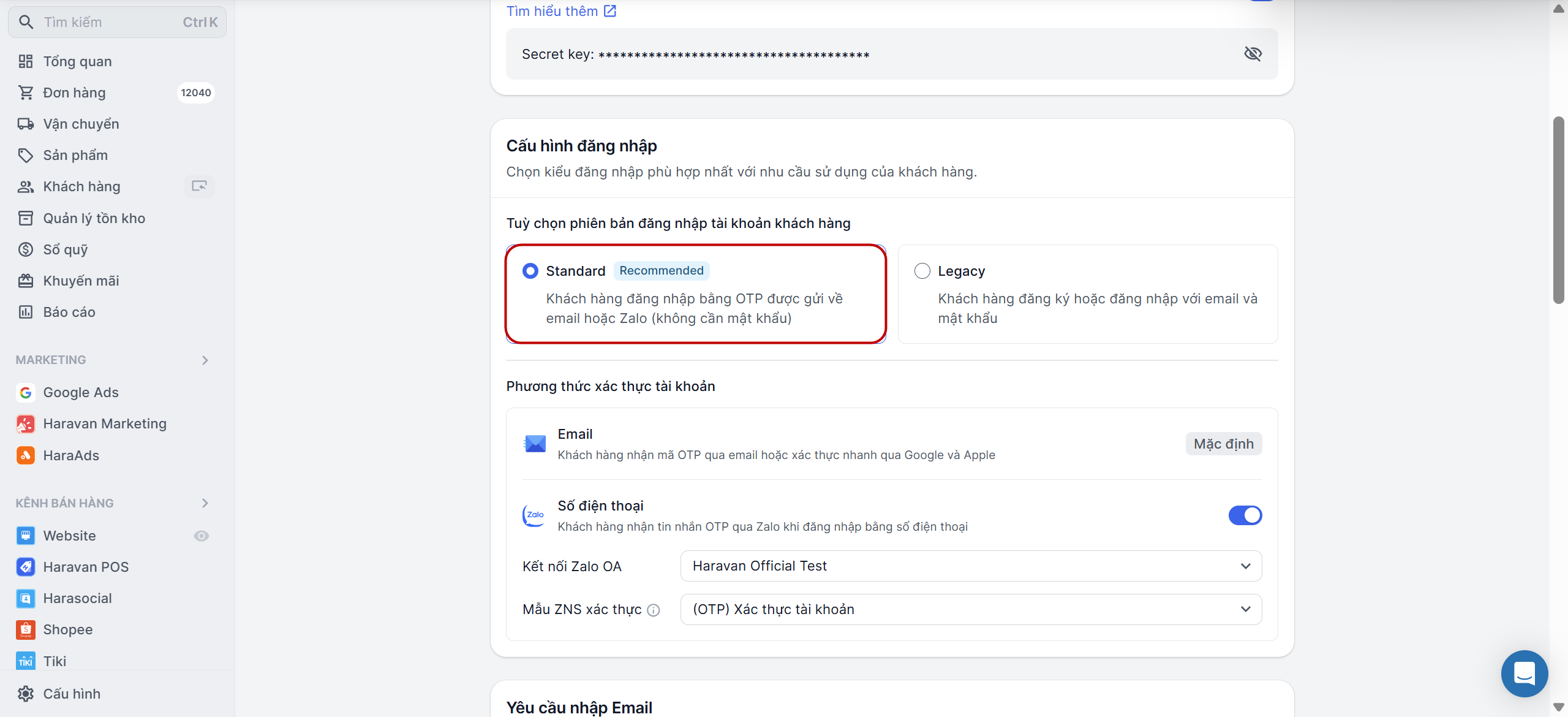The image size is (1568, 717).
Task: Open the Kết nối Zalo OA dropdown
Action: [971, 566]
